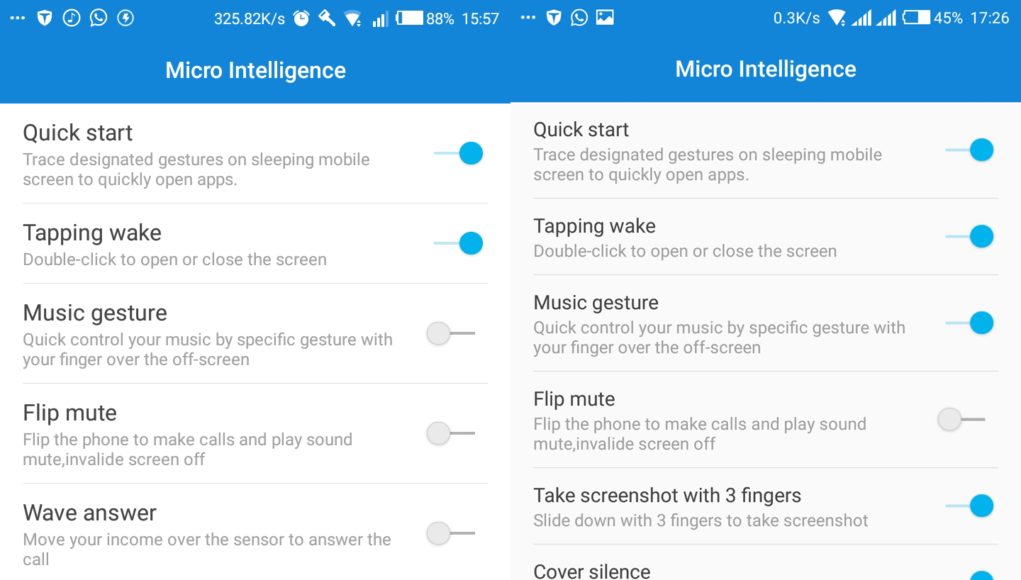Tap the Quick start label on right screen
This screenshot has width=1021, height=580.
click(581, 130)
